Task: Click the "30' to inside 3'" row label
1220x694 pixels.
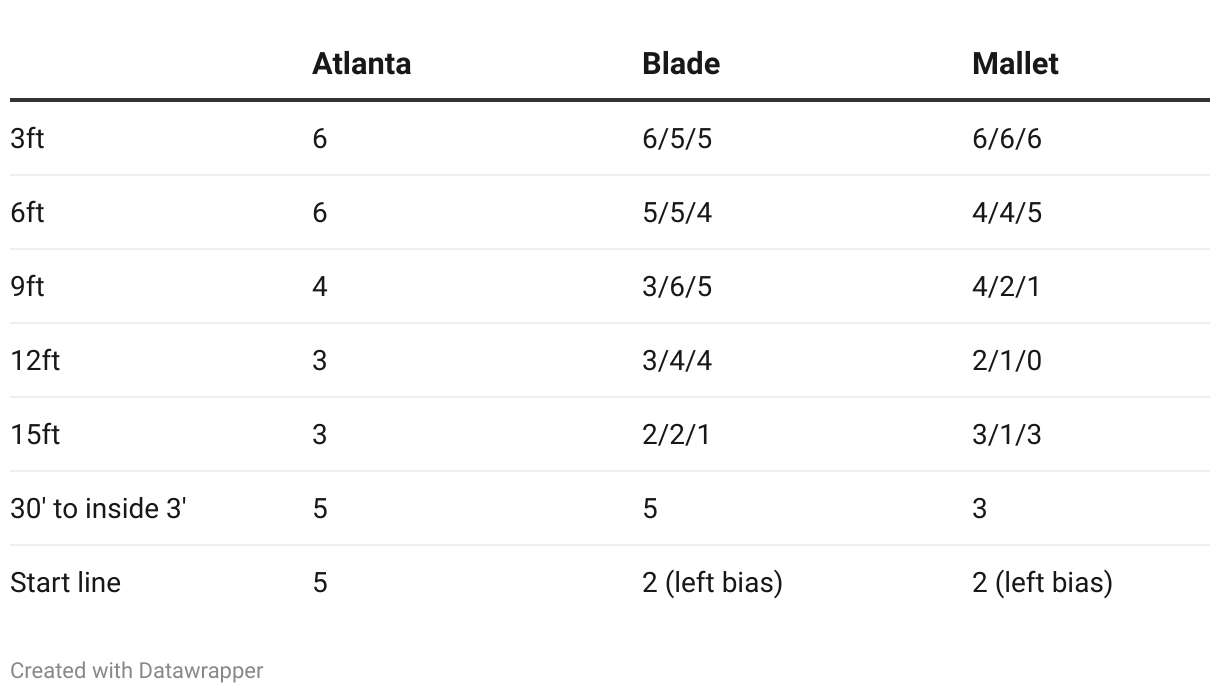Action: [98, 508]
